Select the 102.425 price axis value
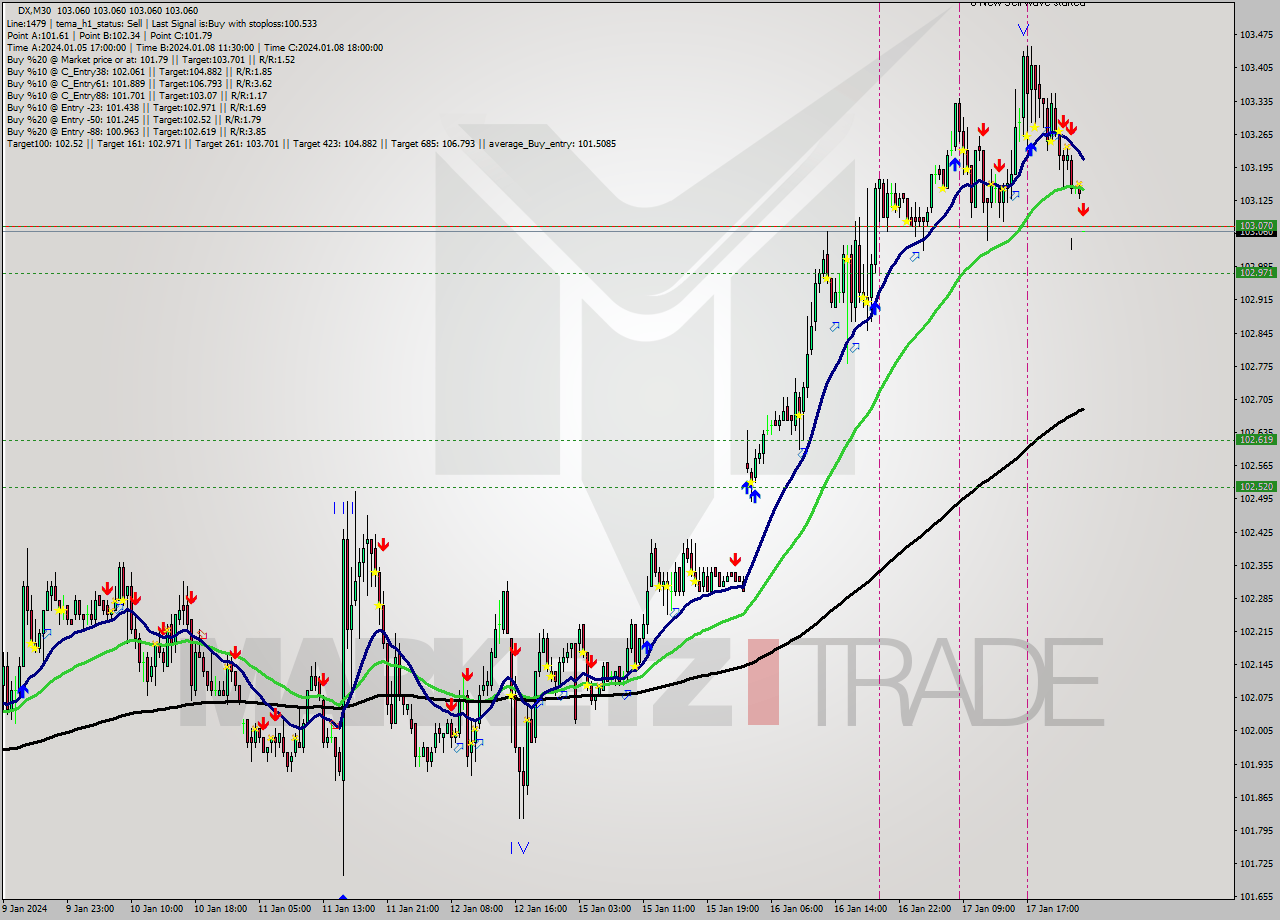This screenshot has width=1280, height=920. (1256, 532)
